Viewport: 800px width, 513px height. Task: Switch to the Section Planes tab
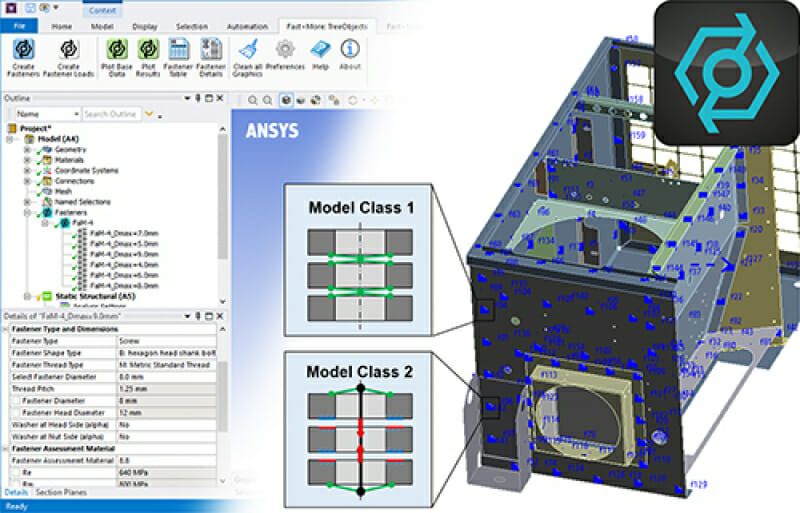point(61,493)
